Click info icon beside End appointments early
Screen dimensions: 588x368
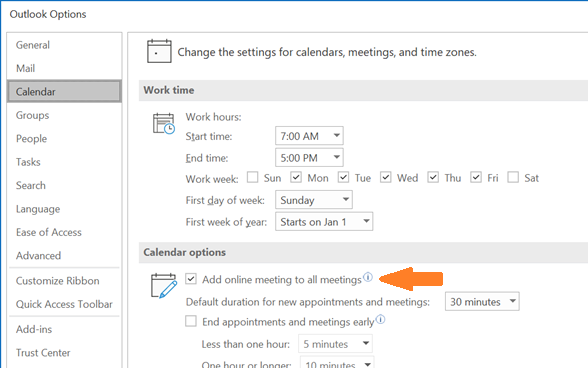(x=380, y=320)
